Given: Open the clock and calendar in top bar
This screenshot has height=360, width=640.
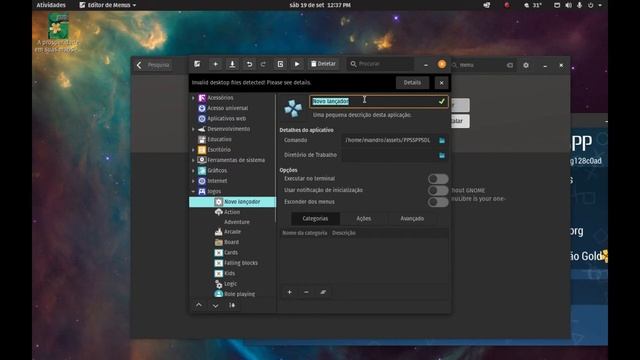Looking at the screenshot, I should point(320,5).
